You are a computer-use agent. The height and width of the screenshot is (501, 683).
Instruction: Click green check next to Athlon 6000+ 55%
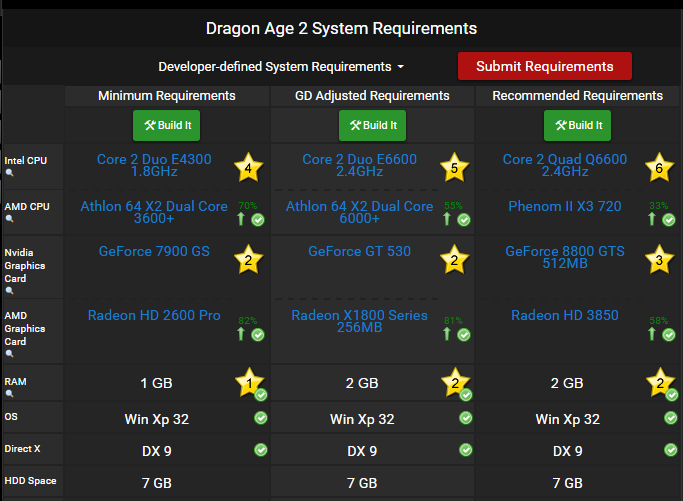[x=464, y=220]
